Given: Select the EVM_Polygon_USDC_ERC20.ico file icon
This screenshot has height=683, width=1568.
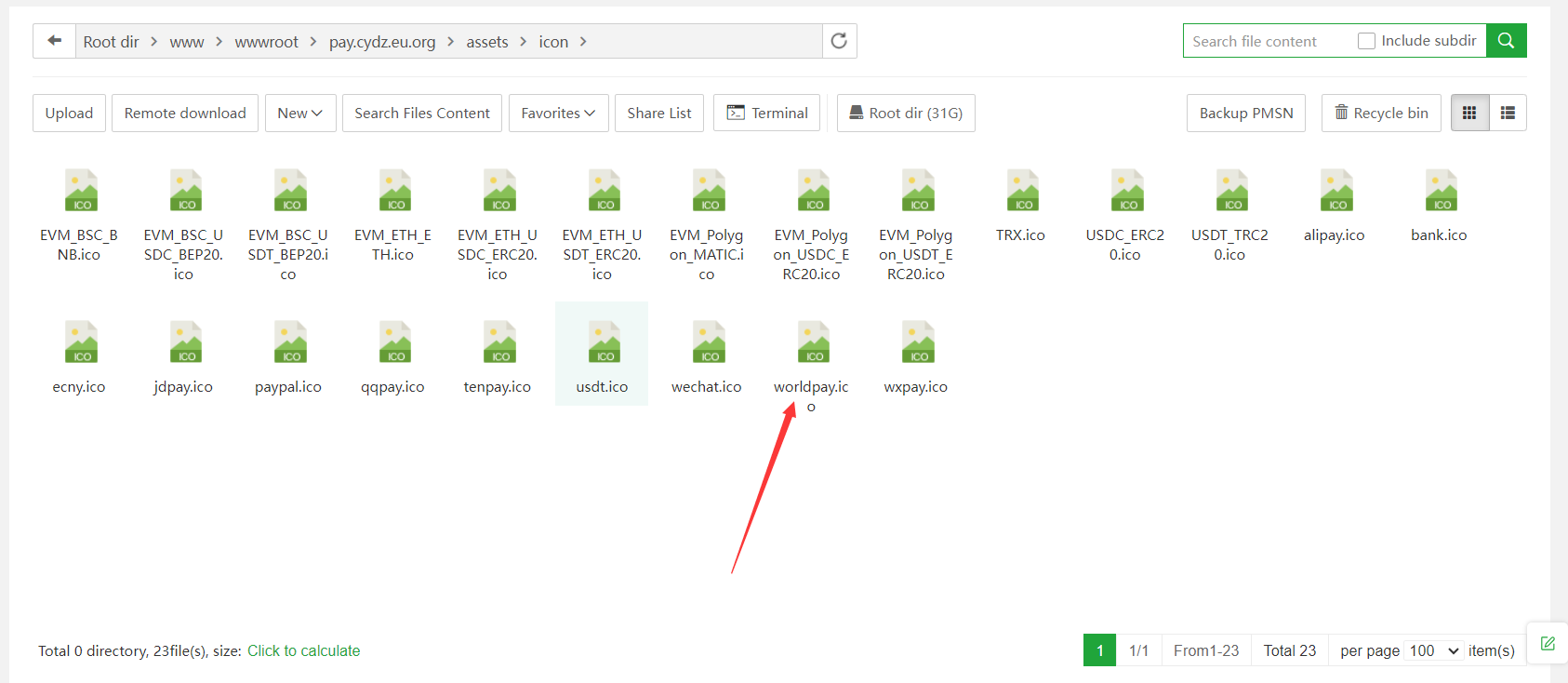Looking at the screenshot, I should coord(812,191).
